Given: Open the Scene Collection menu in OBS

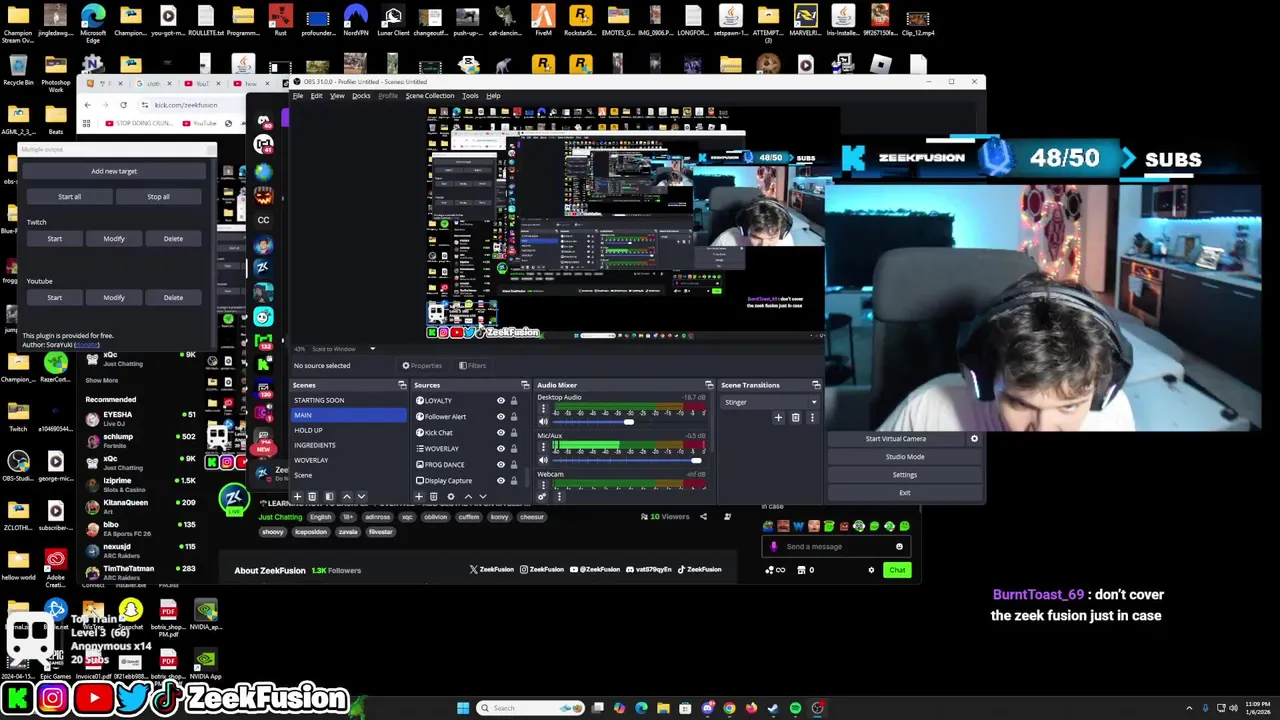Looking at the screenshot, I should tap(429, 96).
